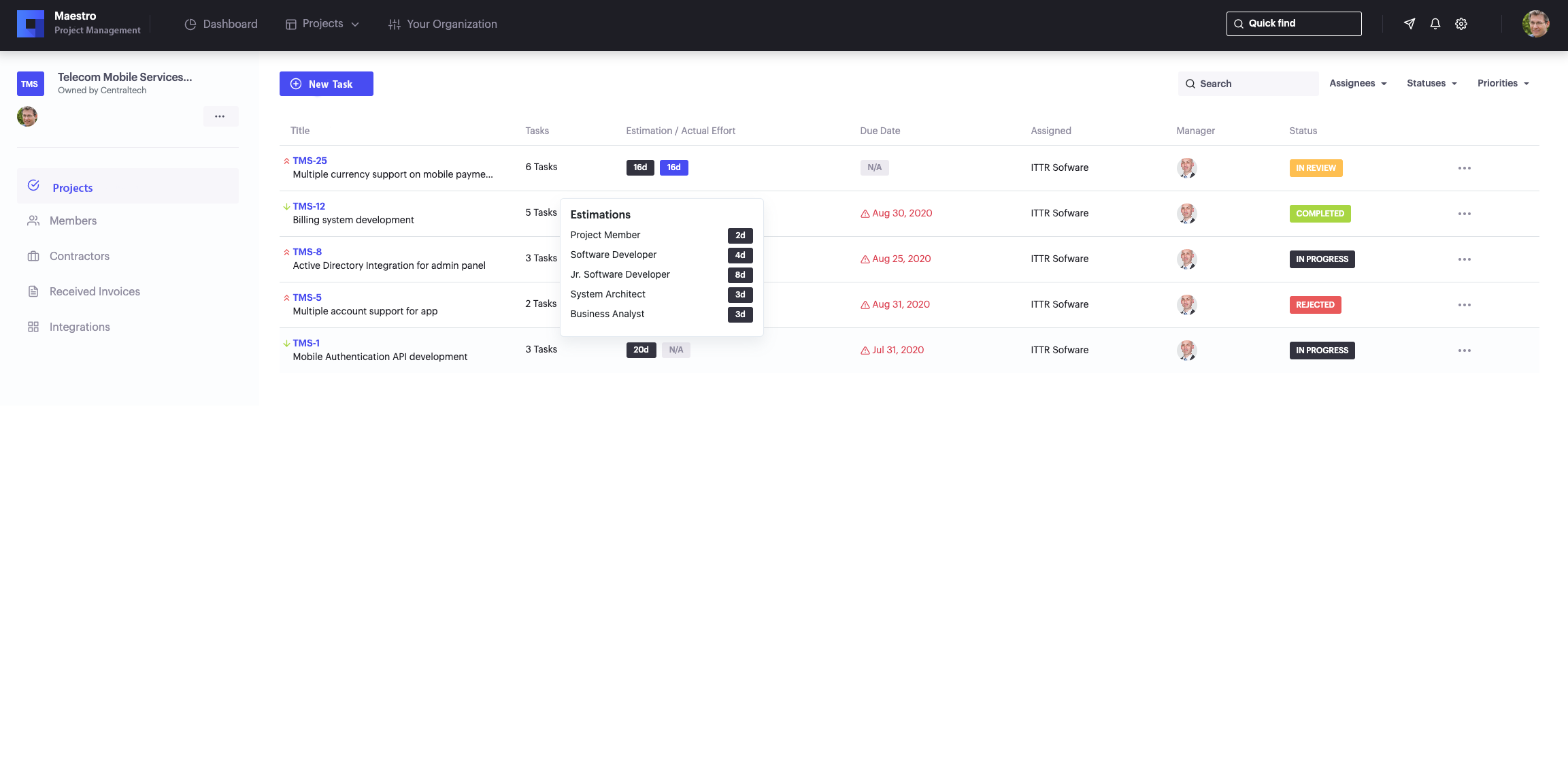Image resolution: width=1568 pixels, height=763 pixels.
Task: Open settings gear in top bar
Action: pyautogui.click(x=1461, y=24)
